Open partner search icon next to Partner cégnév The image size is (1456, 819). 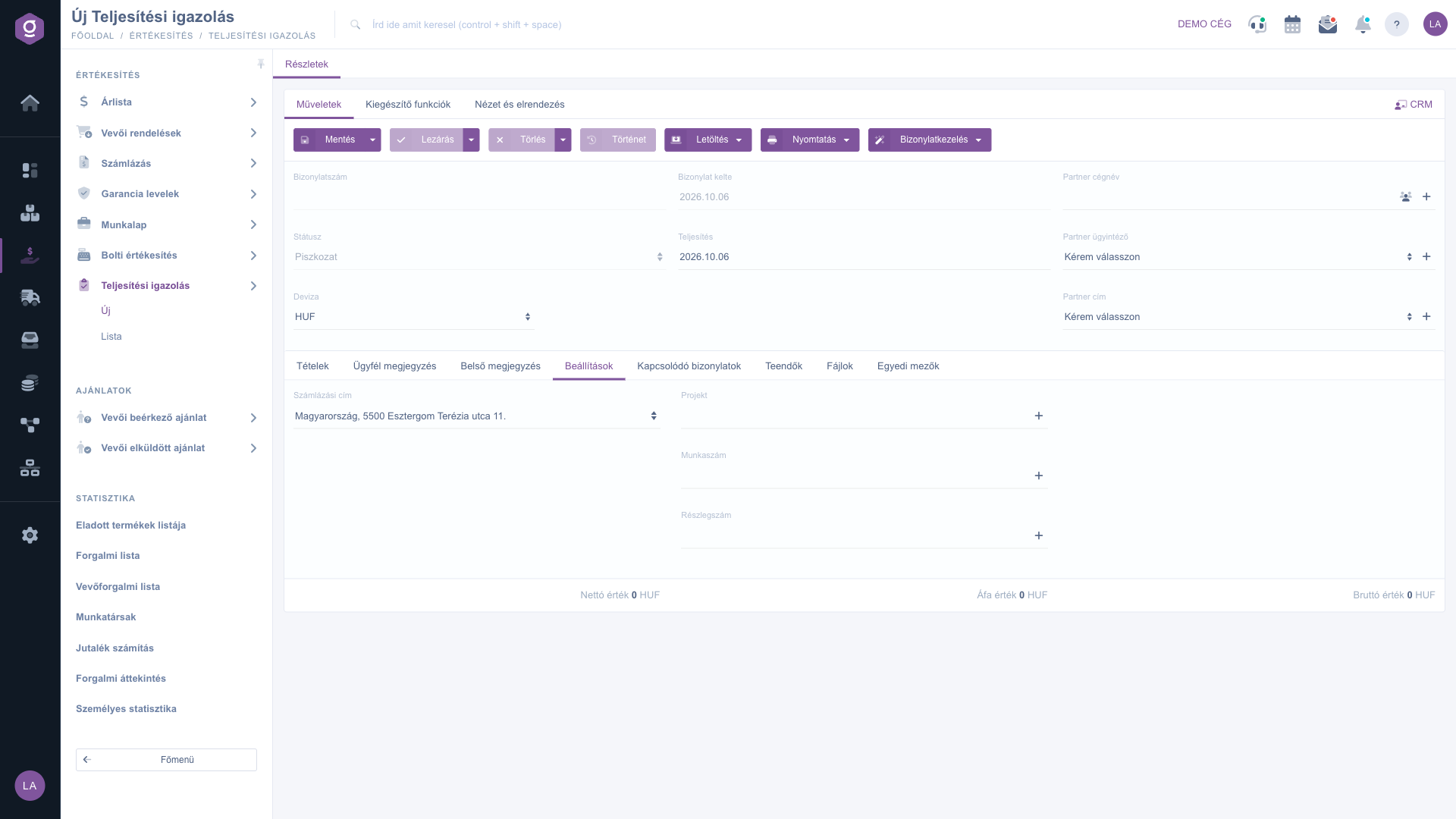click(x=1406, y=197)
